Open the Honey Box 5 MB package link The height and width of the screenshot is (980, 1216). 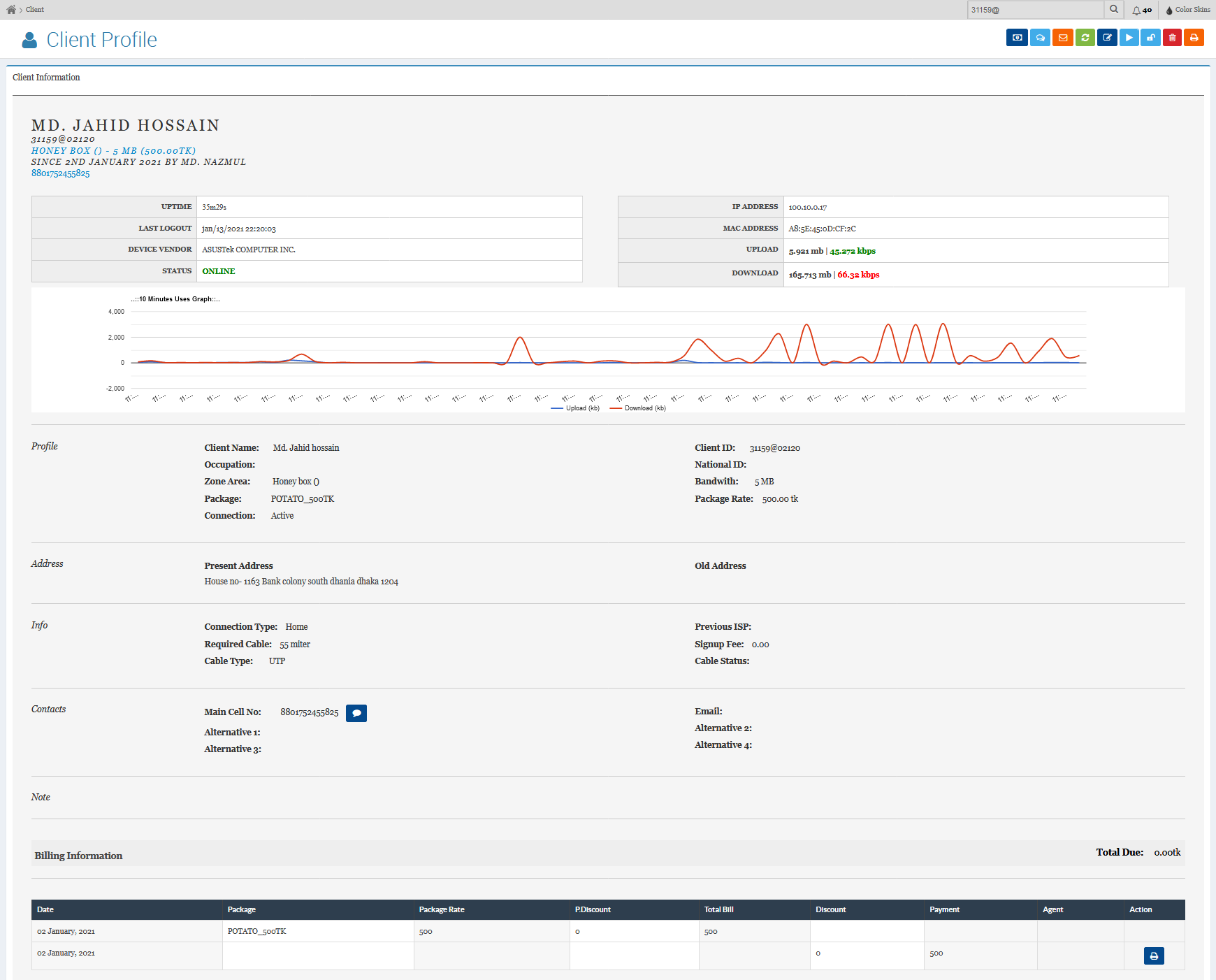[x=113, y=151]
